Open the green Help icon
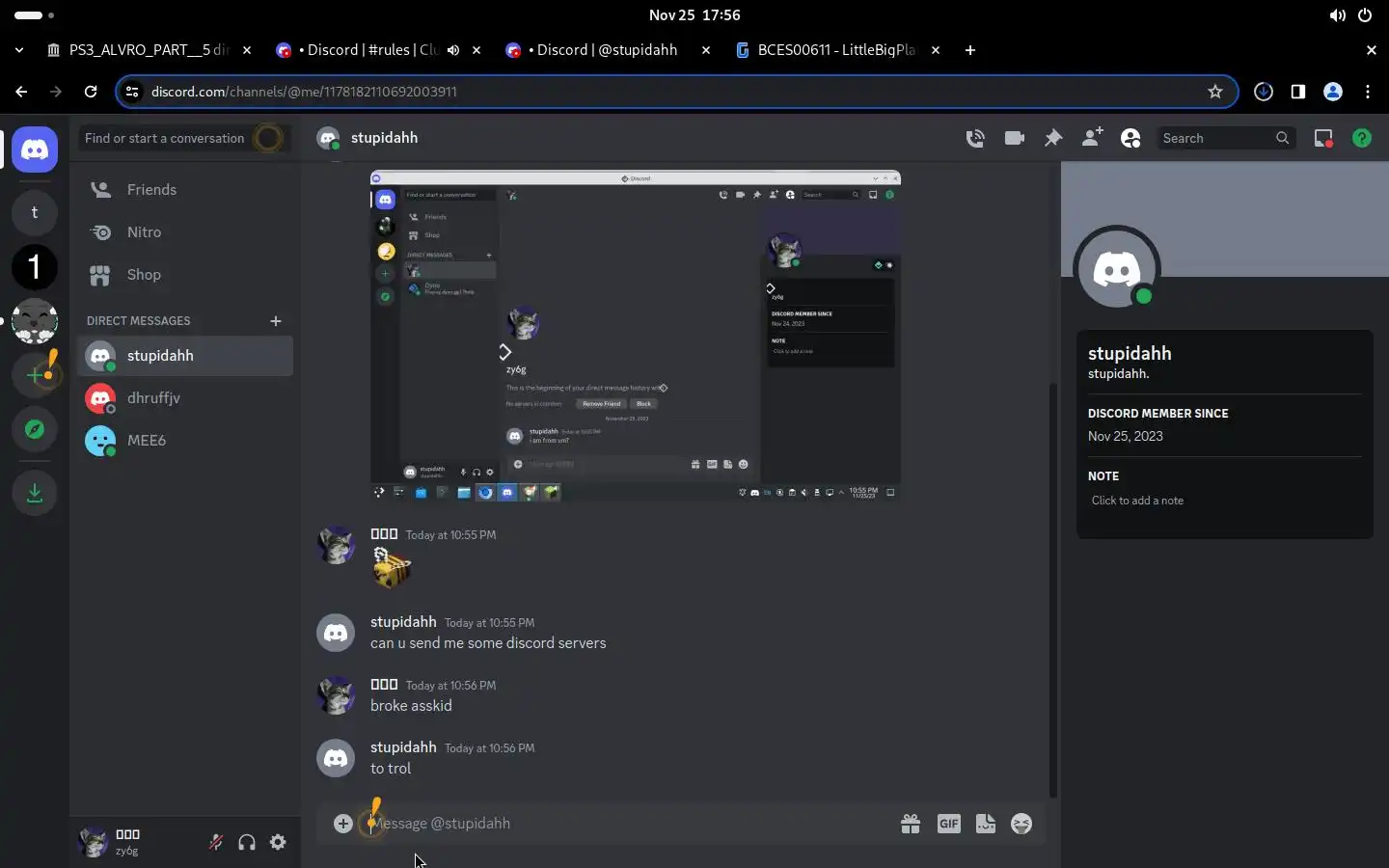Image resolution: width=1389 pixels, height=868 pixels. point(1362,138)
